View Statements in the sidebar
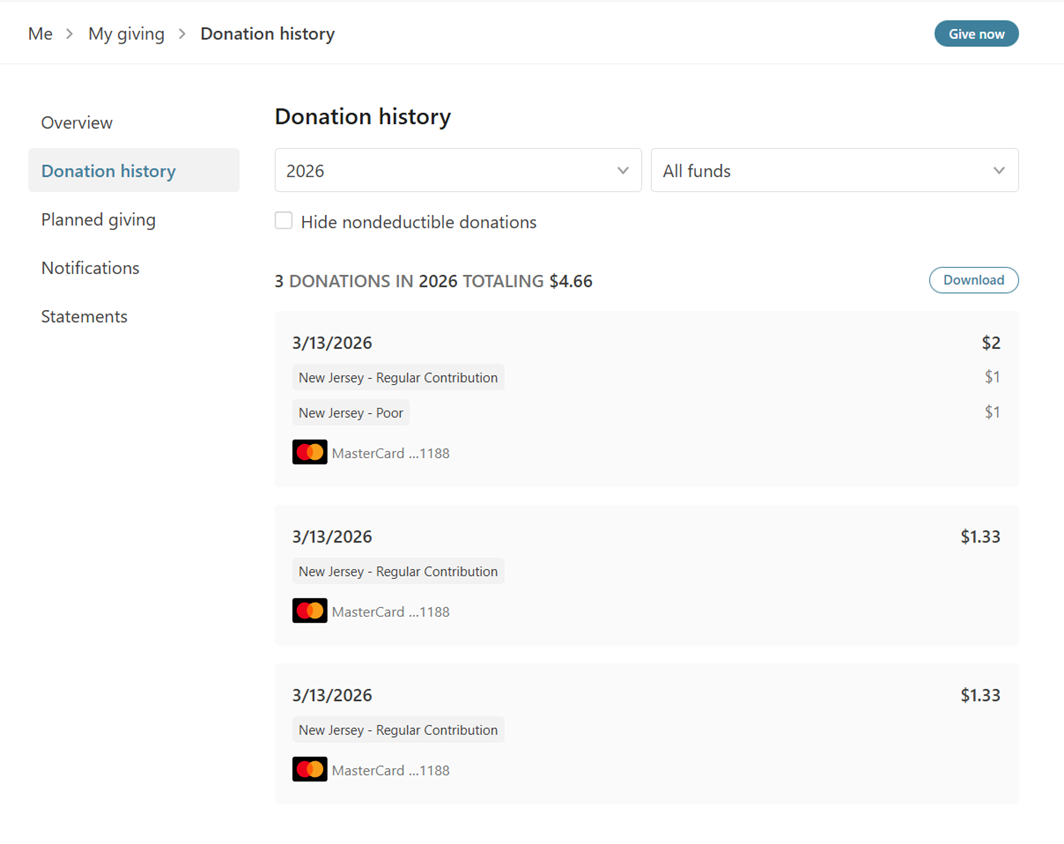This screenshot has height=844, width=1064. pos(84,317)
